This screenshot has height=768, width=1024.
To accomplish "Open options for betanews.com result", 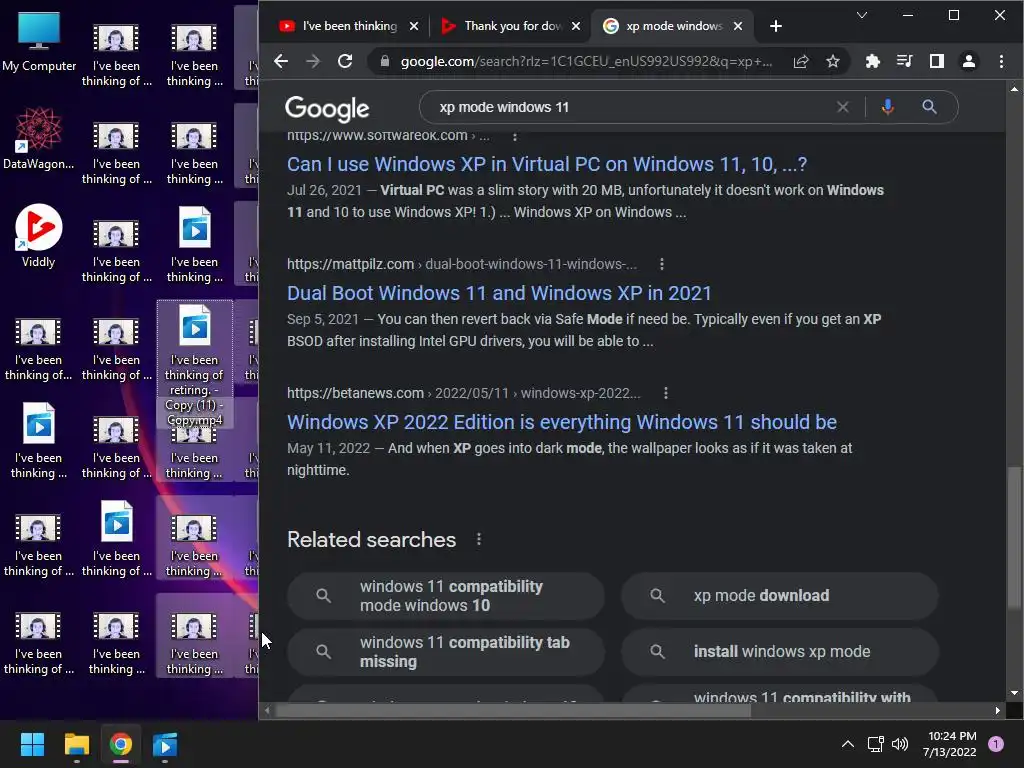I will point(665,393).
